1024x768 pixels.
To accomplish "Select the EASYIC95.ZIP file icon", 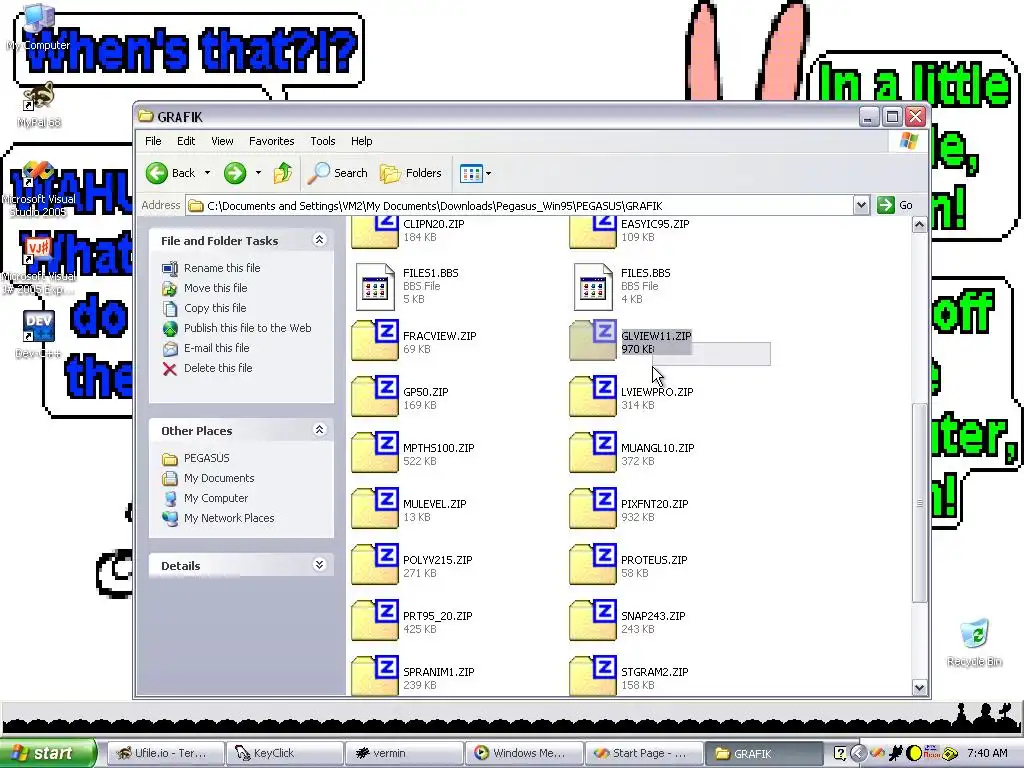I will click(x=593, y=231).
